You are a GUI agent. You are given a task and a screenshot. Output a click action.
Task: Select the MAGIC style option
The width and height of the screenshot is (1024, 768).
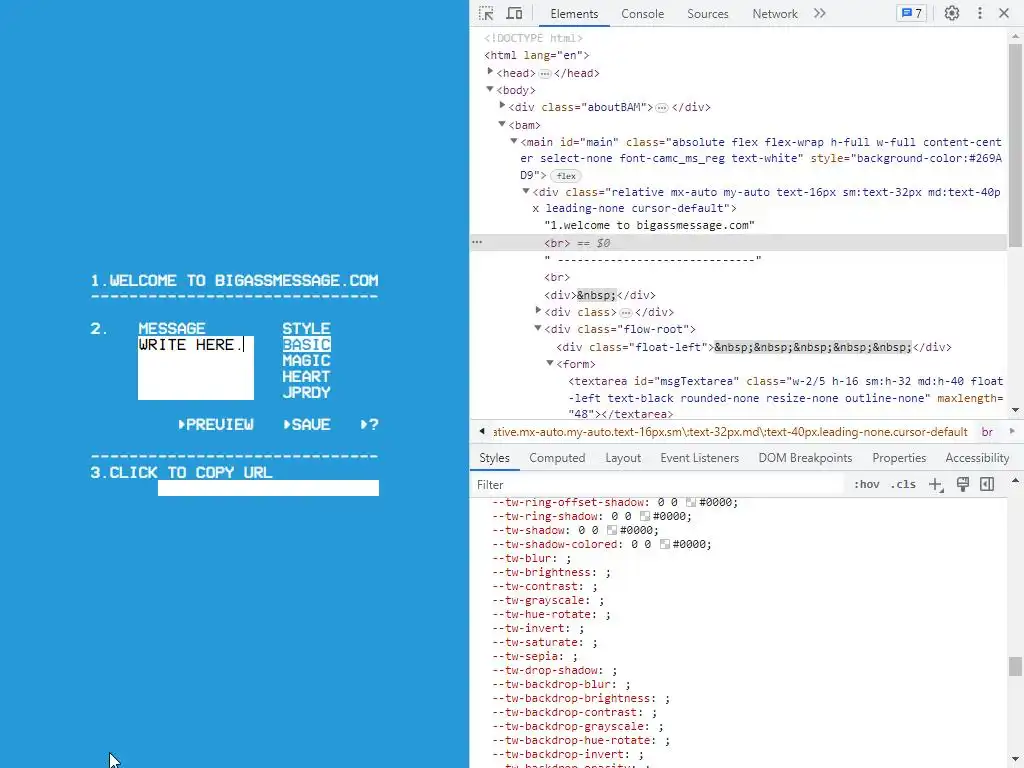tap(306, 360)
